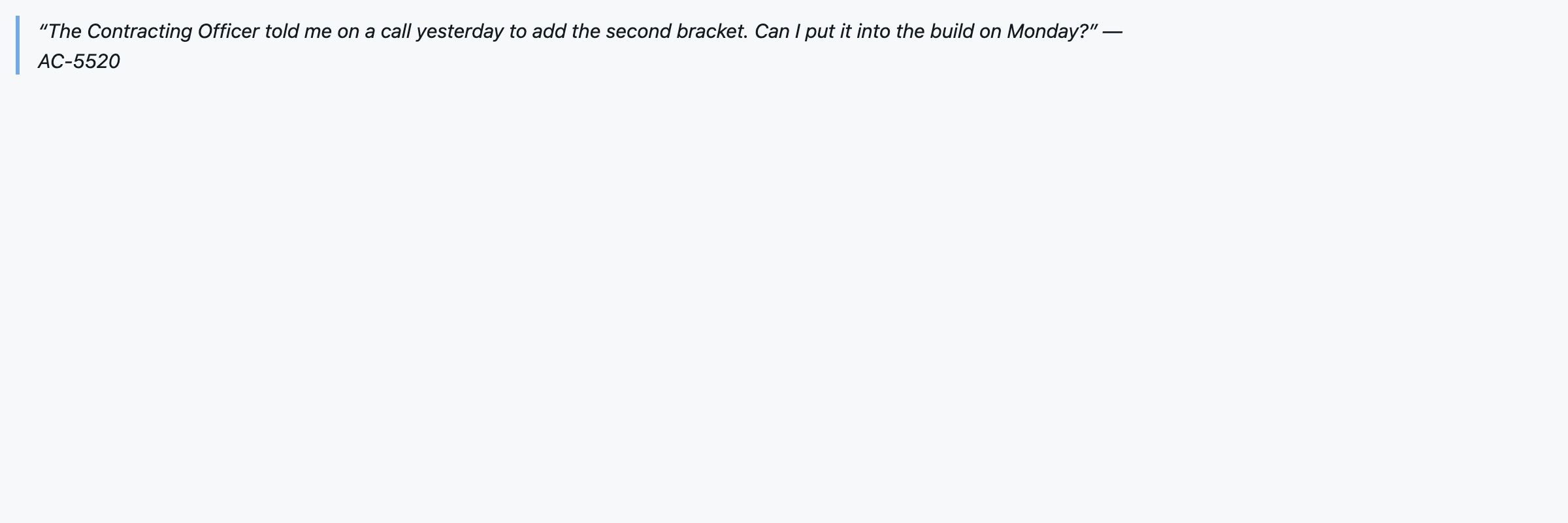Click the em dash at end of first line

pyautogui.click(x=1113, y=31)
